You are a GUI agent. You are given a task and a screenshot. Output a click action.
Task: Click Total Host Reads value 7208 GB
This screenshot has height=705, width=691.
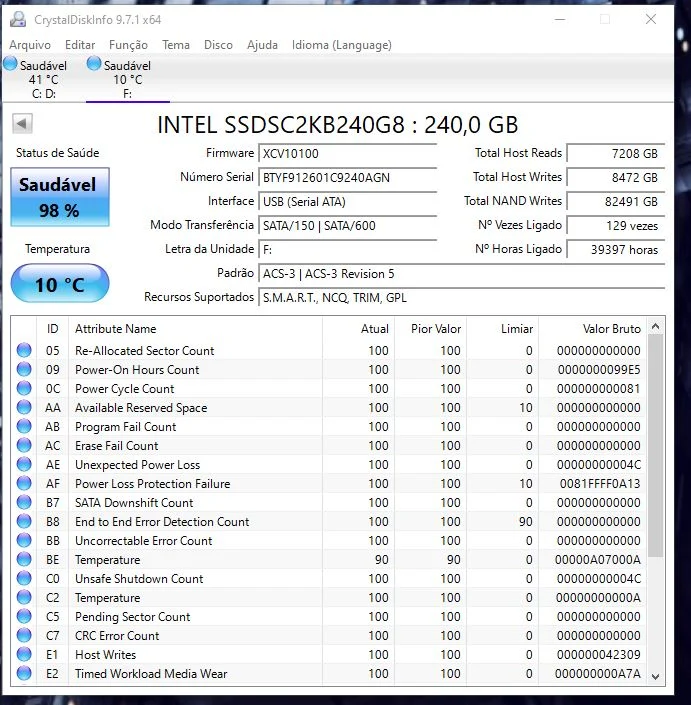[616, 153]
